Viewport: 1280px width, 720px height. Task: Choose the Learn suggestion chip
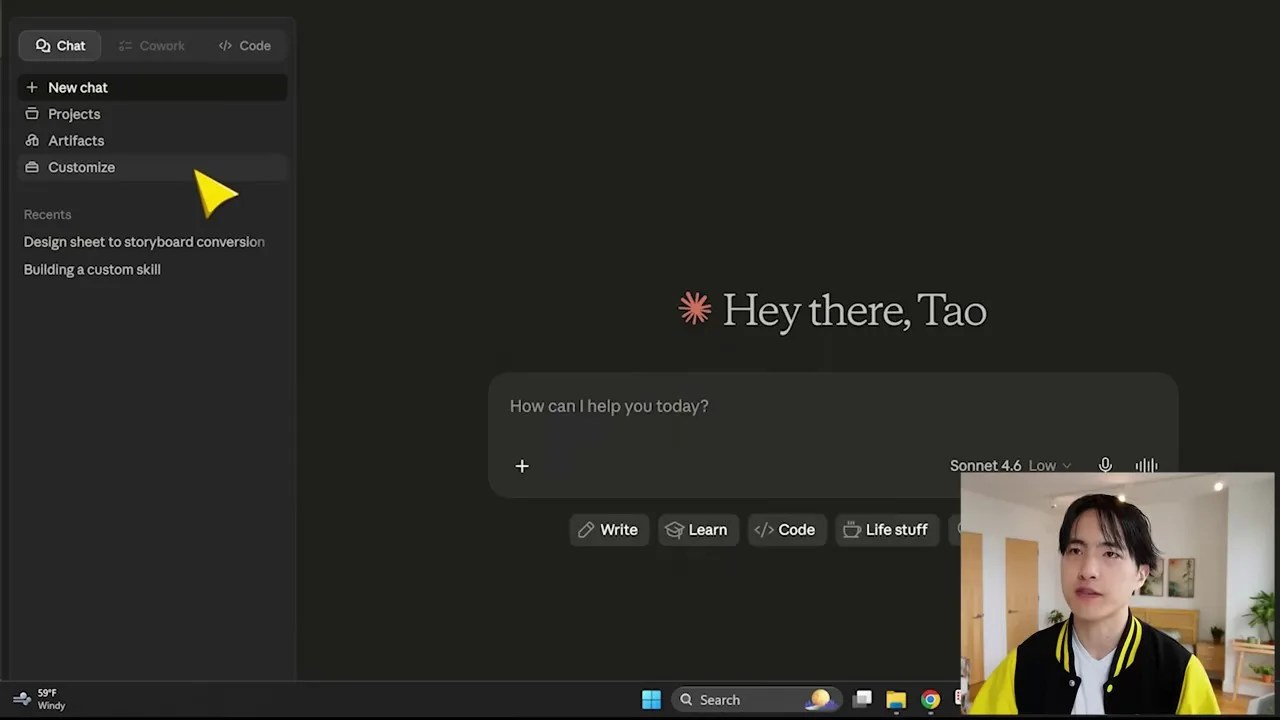point(697,530)
